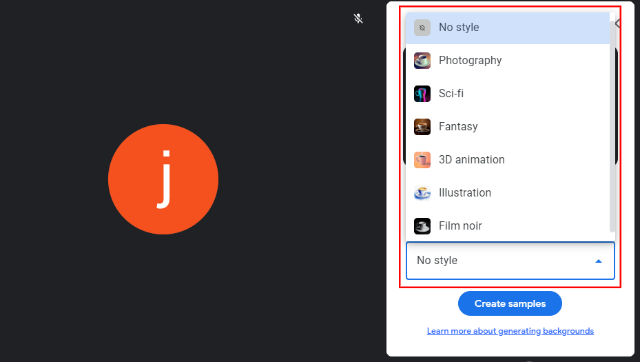The height and width of the screenshot is (362, 640).
Task: Pick the Film noir style
Action: [507, 226]
